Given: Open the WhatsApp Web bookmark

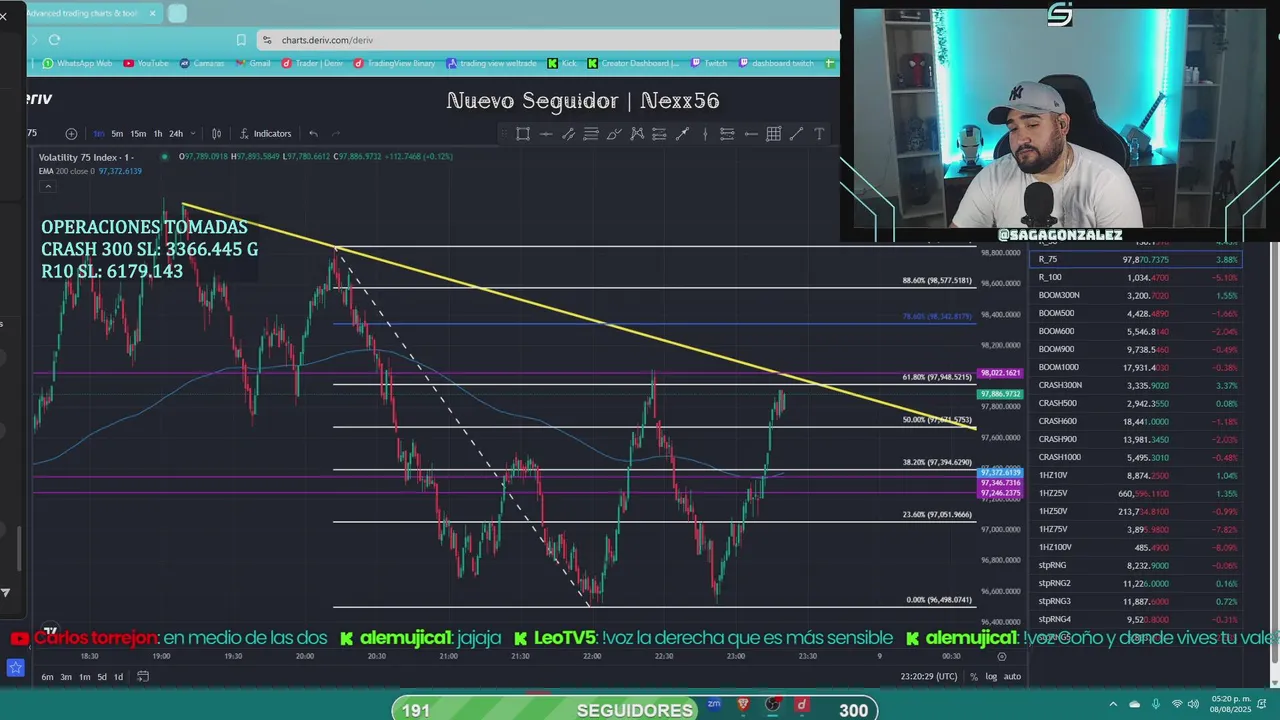Looking at the screenshot, I should click(78, 63).
